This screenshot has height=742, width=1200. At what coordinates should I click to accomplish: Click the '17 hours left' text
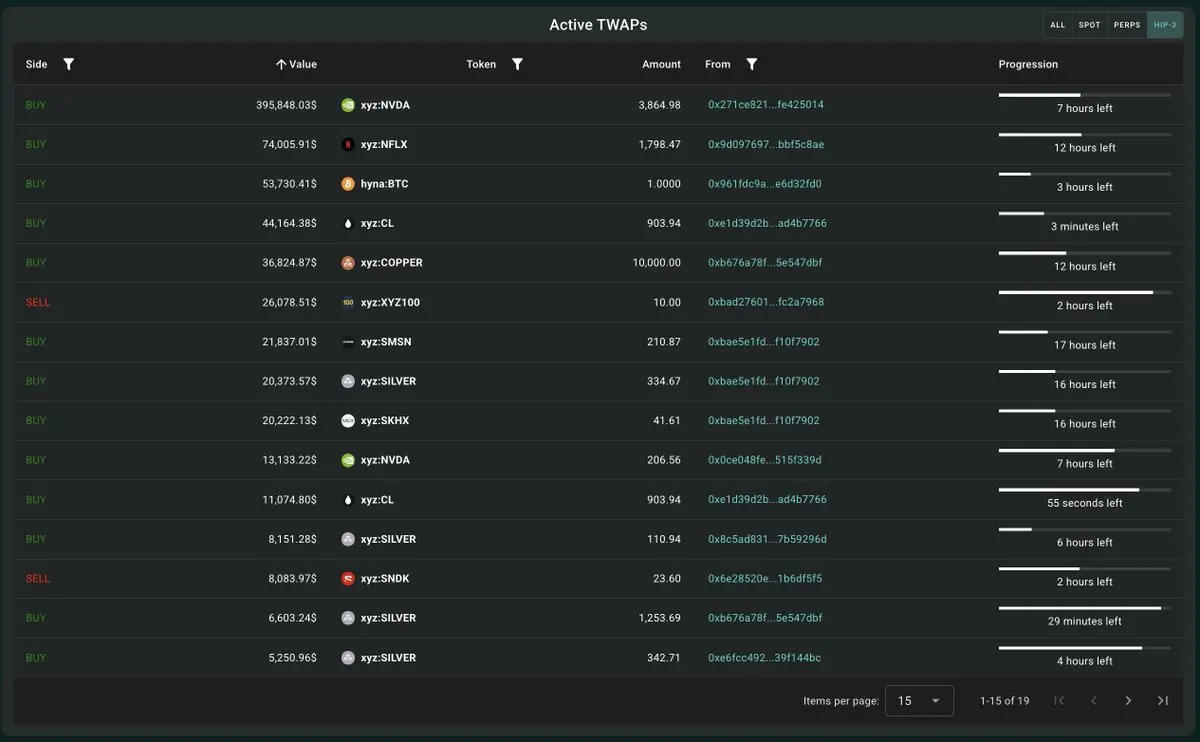coord(1085,345)
